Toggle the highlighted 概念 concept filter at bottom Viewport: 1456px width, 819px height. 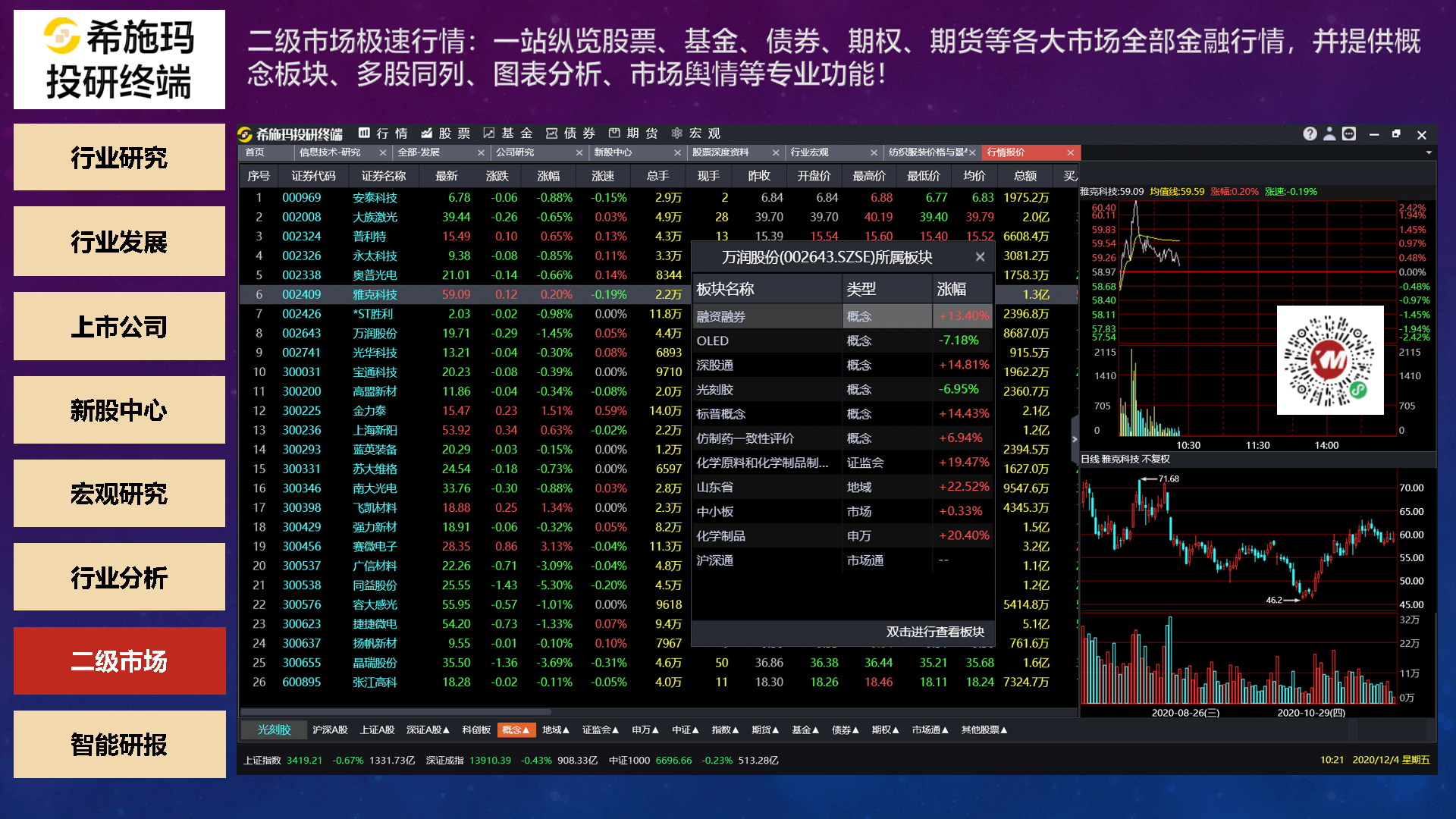click(516, 730)
